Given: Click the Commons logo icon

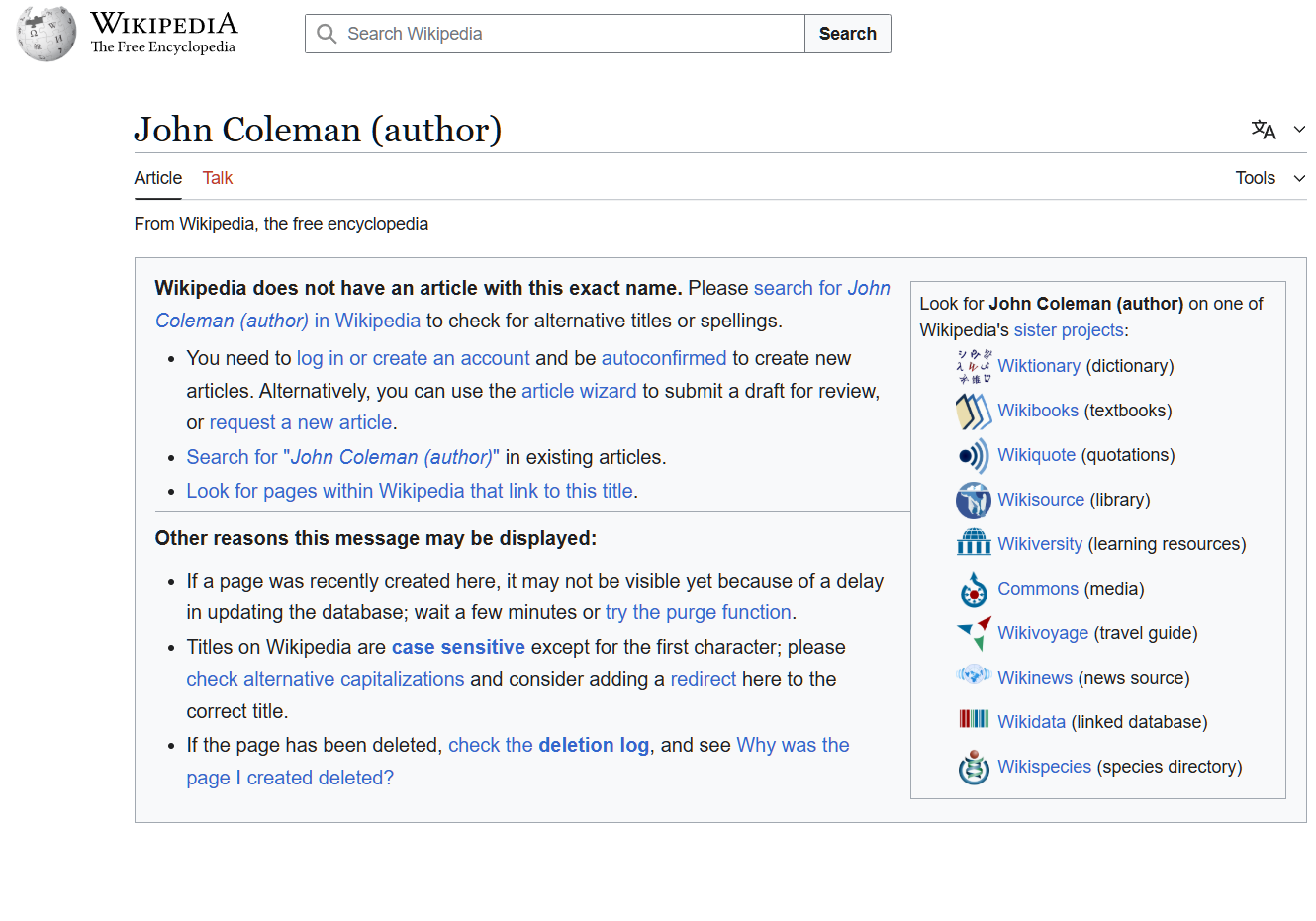Looking at the screenshot, I should tap(974, 589).
